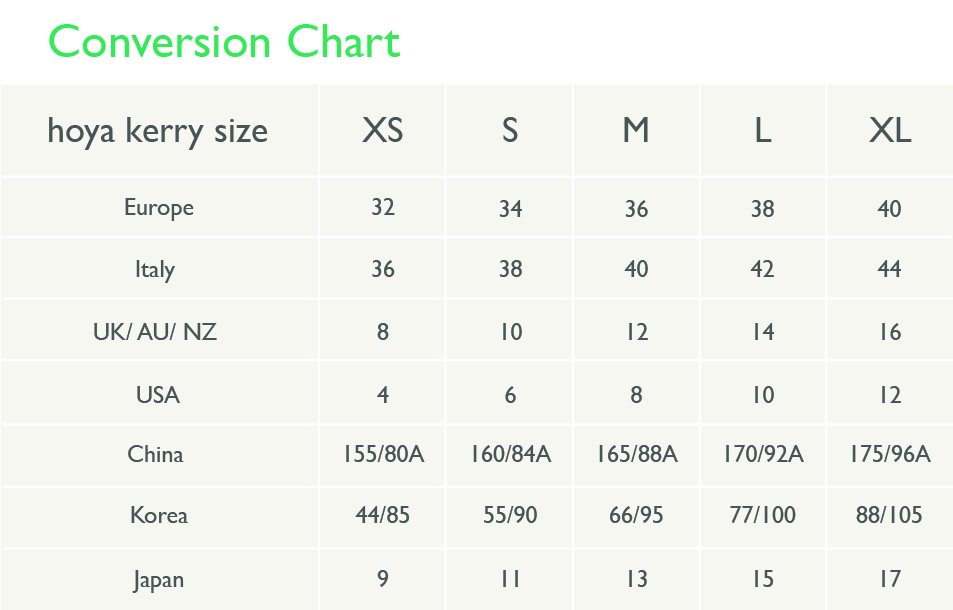The image size is (953, 610).
Task: Select Korea size 66/95 cell
Action: point(636,515)
